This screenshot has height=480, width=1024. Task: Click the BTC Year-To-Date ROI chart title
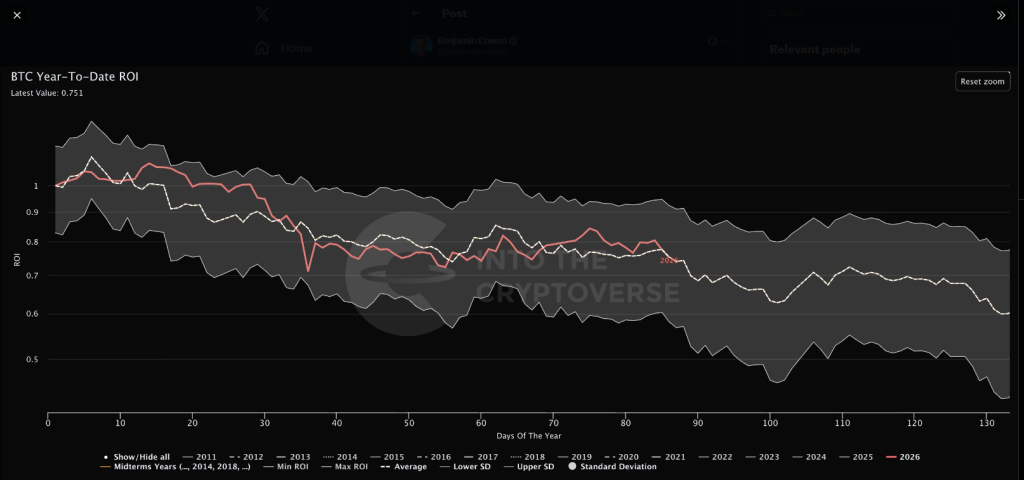(74, 76)
